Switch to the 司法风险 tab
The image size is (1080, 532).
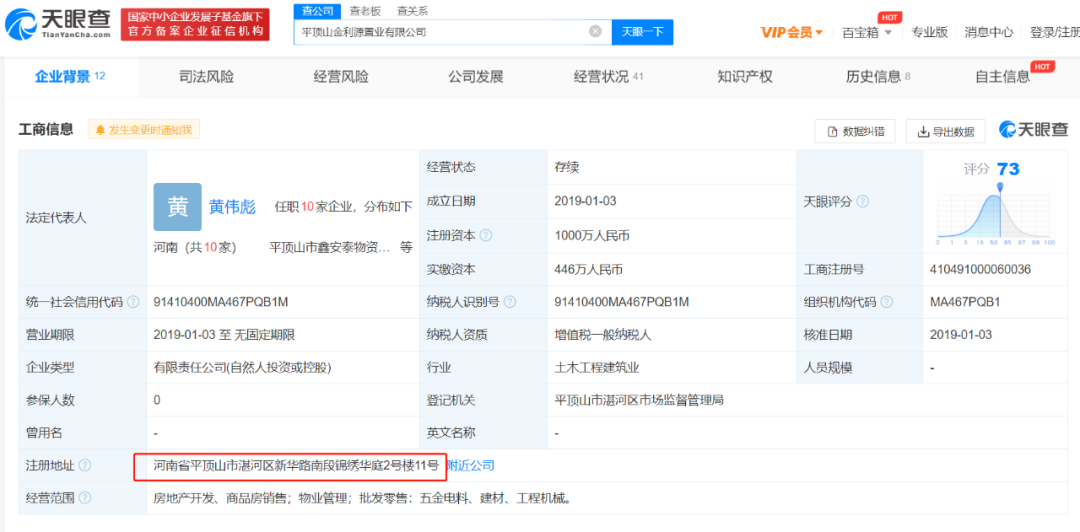[x=206, y=77]
